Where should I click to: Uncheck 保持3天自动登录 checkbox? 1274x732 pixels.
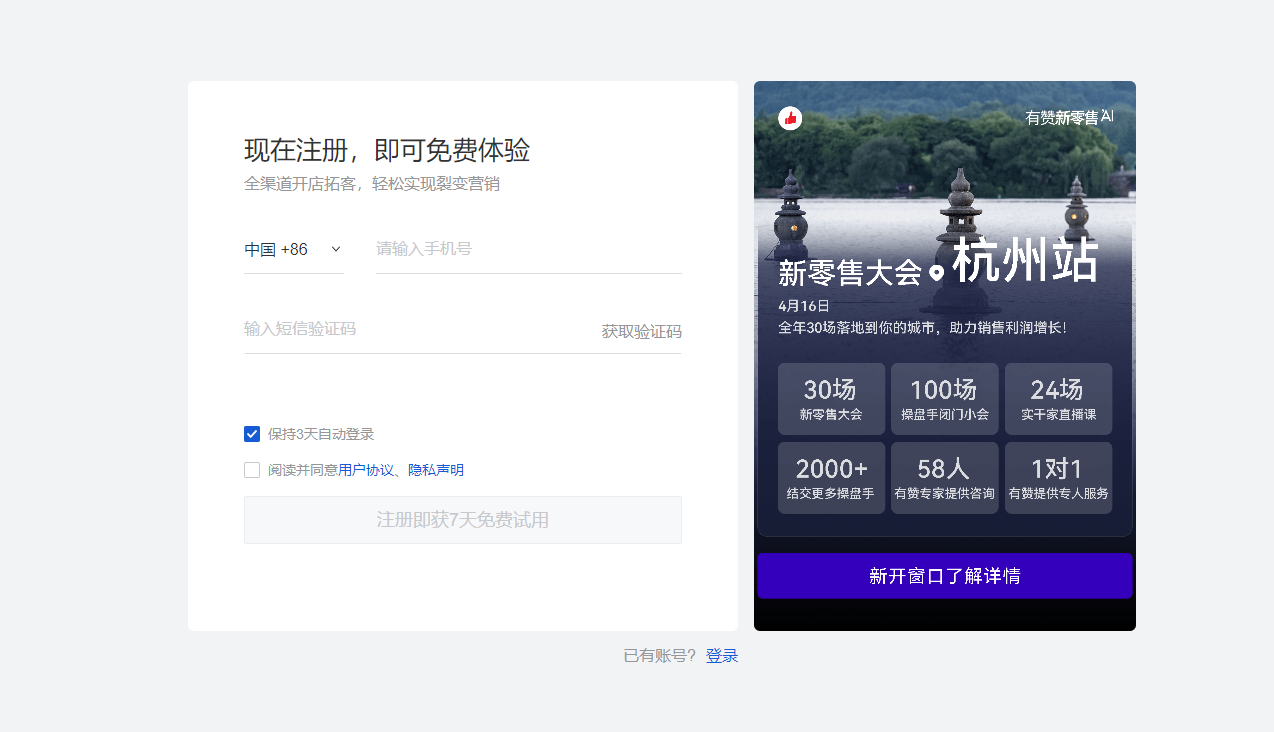(252, 434)
